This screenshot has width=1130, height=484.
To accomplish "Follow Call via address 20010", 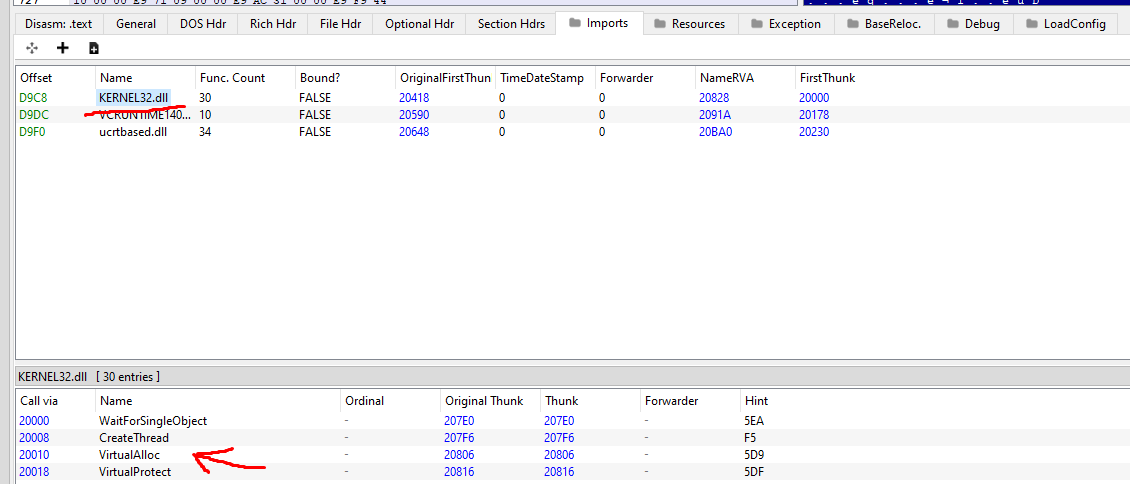I will (35, 454).
